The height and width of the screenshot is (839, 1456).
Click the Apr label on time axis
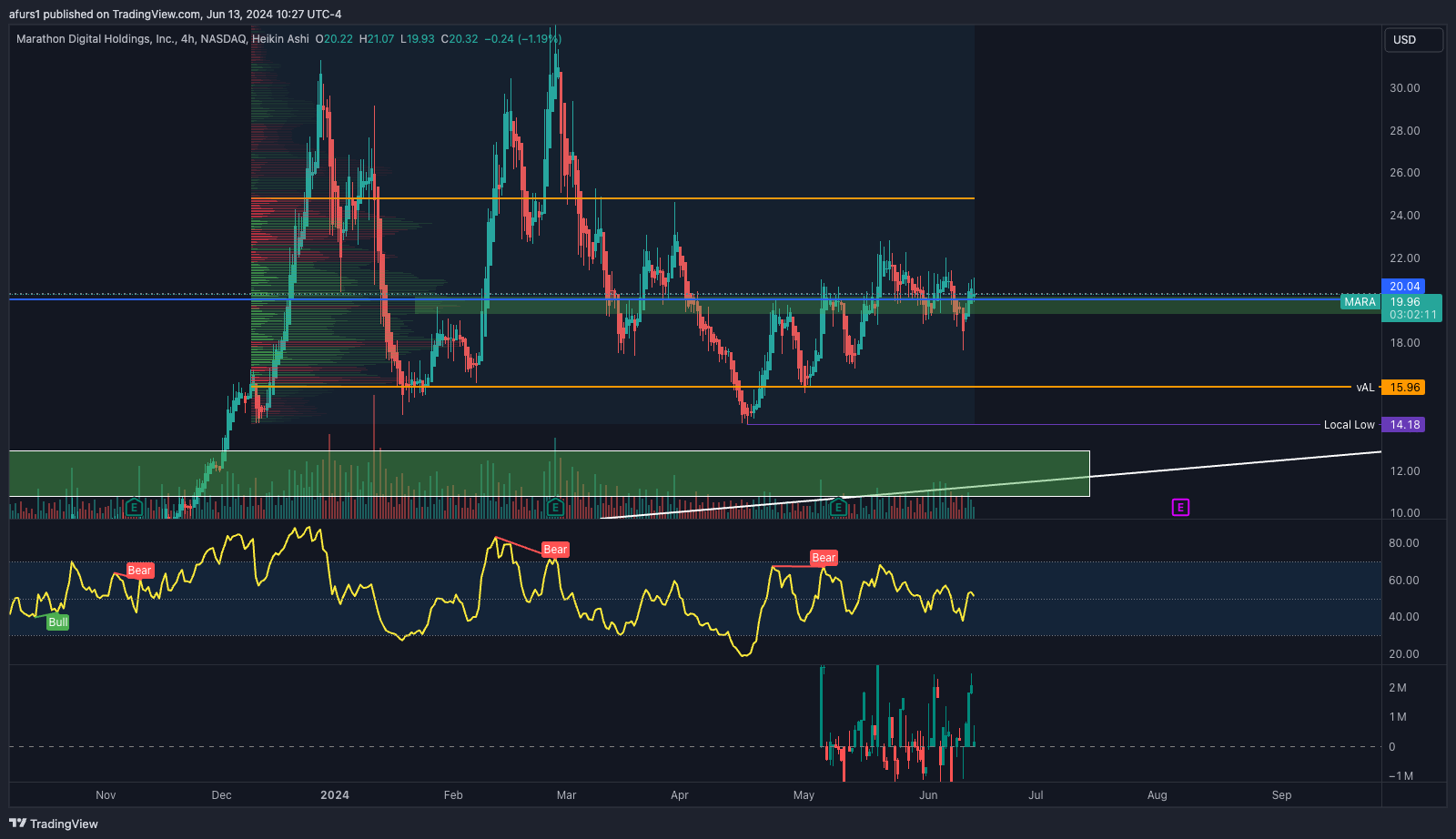(679, 795)
